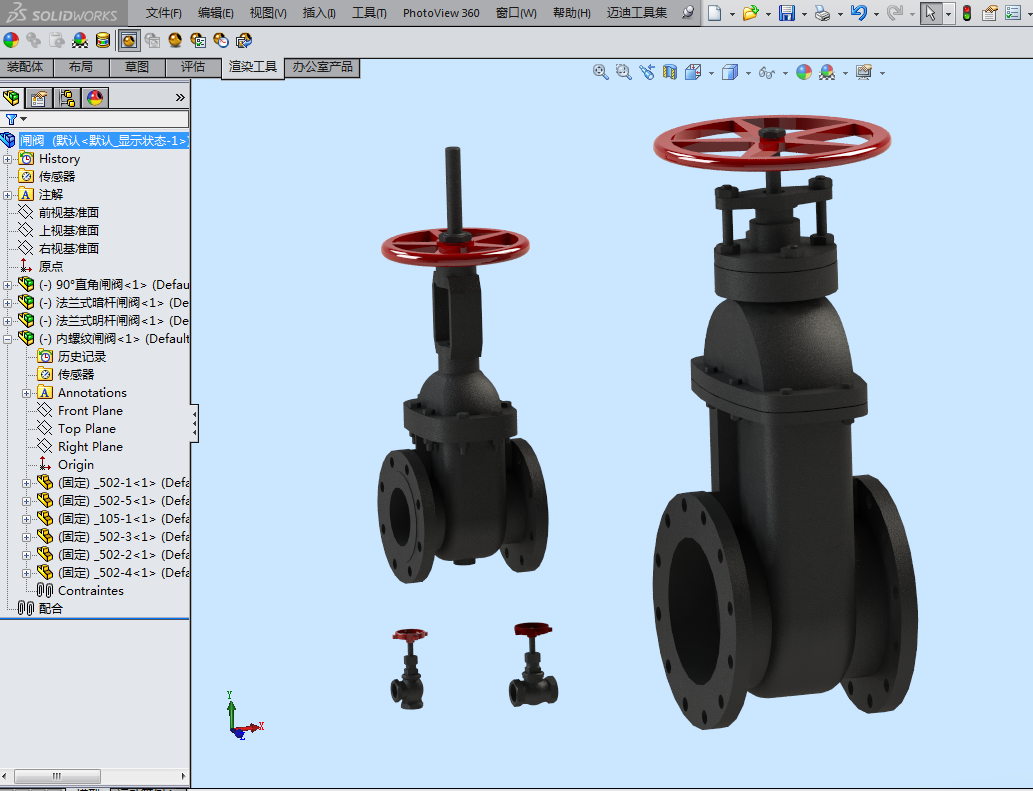Viewport: 1033px width, 791px height.
Task: Toggle the Integrated Preview button
Action: tap(129, 41)
